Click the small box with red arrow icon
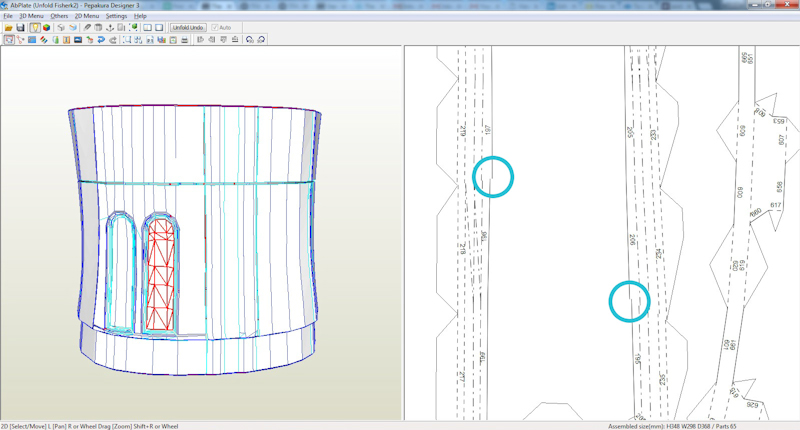The width and height of the screenshot is (800, 430). point(90,40)
